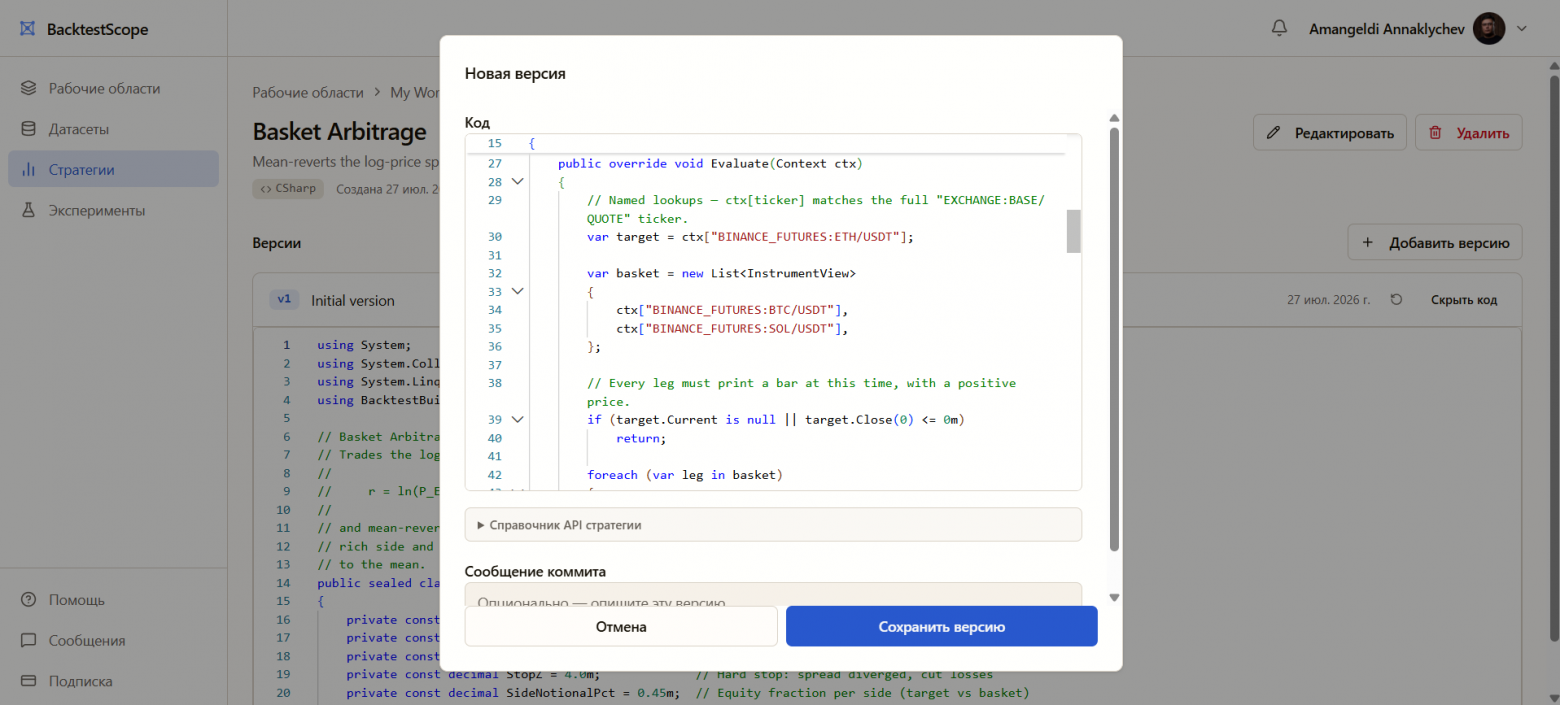Click the Сообщения chat icon
The height and width of the screenshot is (705, 1560).
click(29, 640)
